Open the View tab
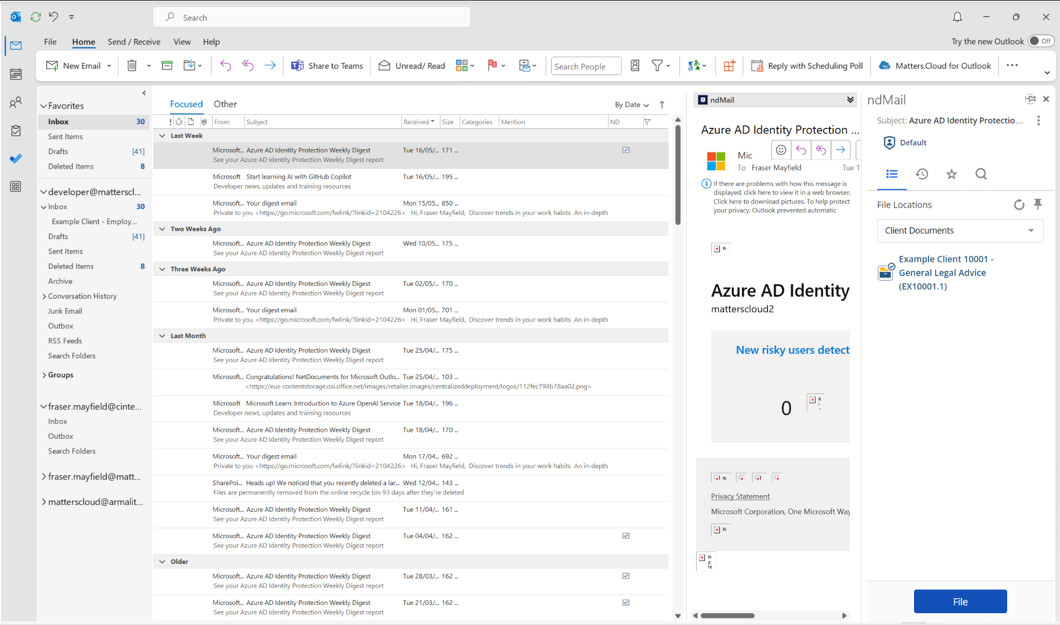 pyautogui.click(x=182, y=42)
